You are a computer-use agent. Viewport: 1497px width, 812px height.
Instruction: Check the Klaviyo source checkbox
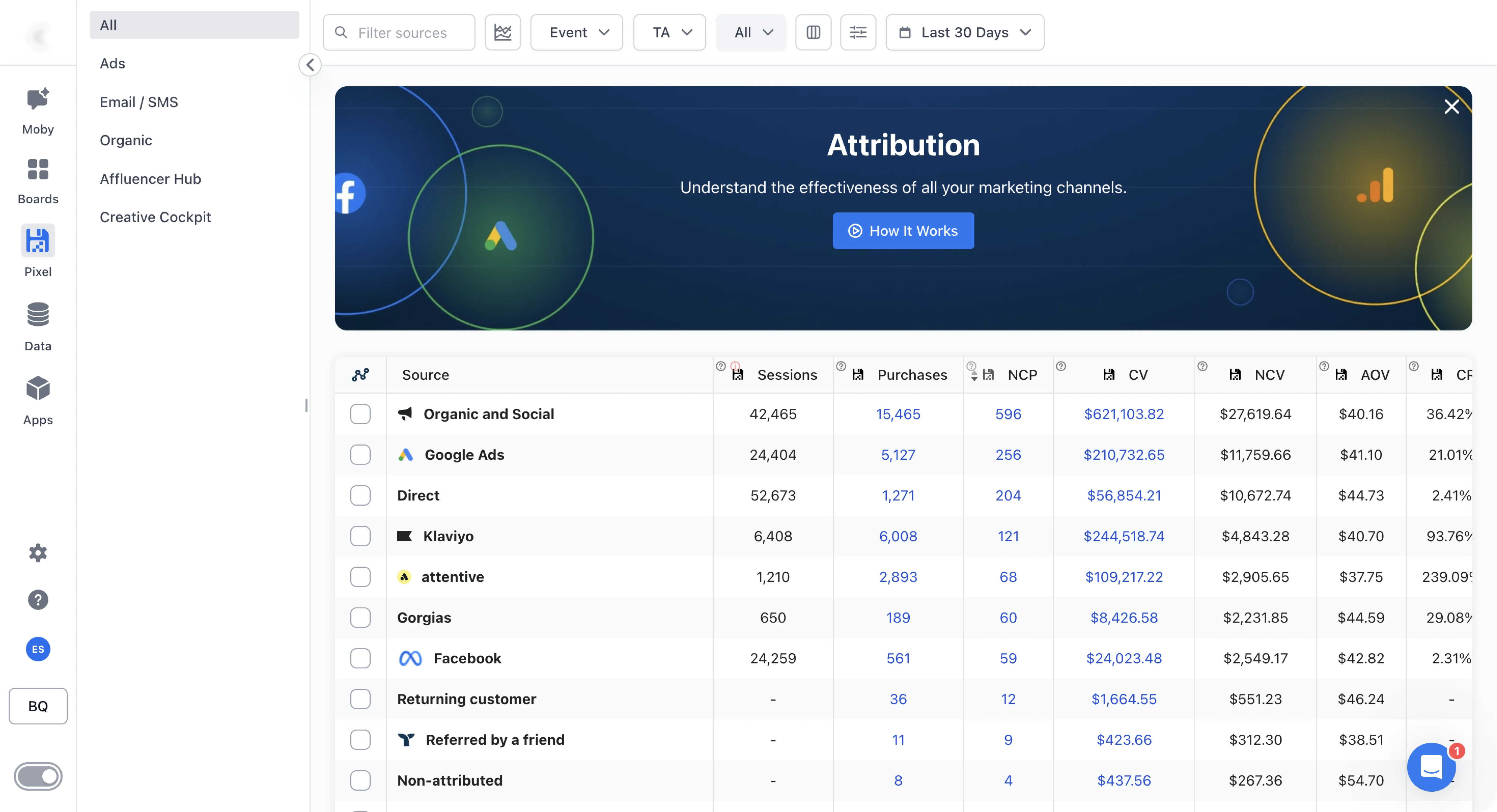click(360, 536)
